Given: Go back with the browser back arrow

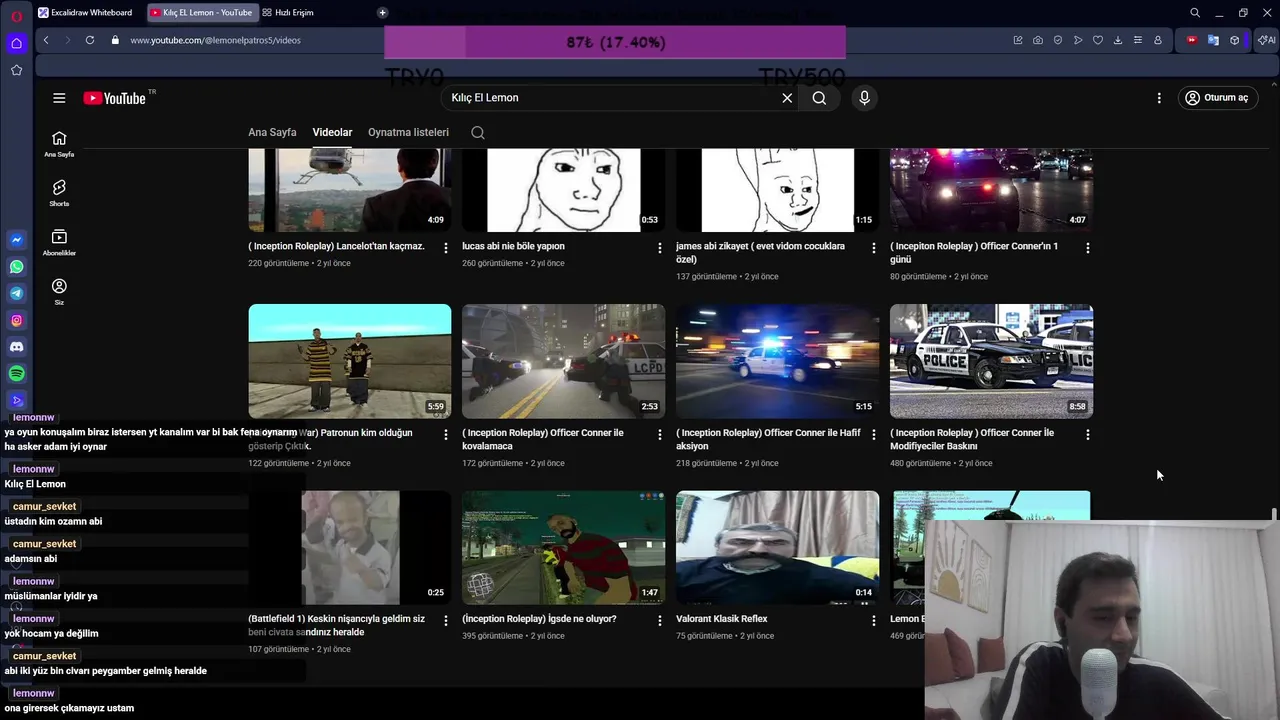Looking at the screenshot, I should (x=46, y=40).
